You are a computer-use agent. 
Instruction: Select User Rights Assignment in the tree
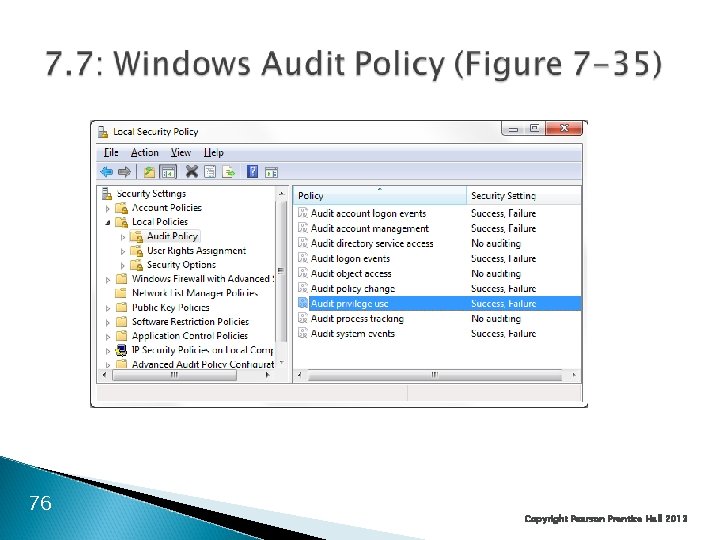coord(196,251)
